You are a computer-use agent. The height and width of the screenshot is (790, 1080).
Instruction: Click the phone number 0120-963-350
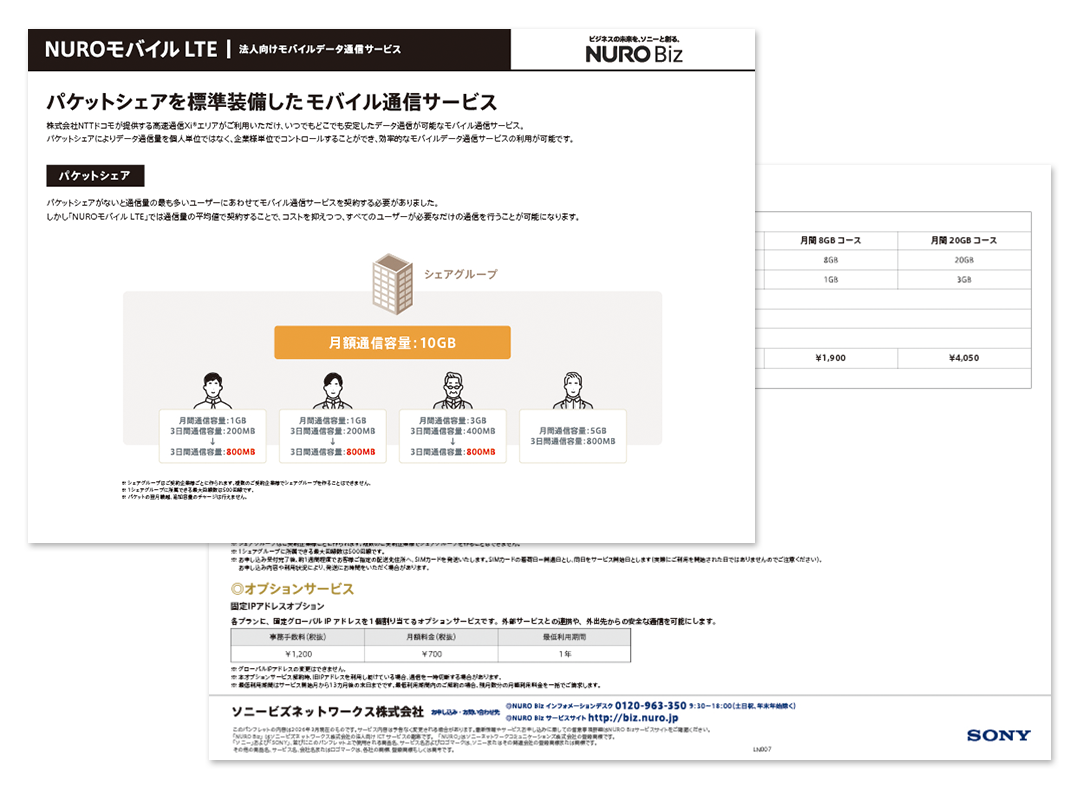(650, 705)
